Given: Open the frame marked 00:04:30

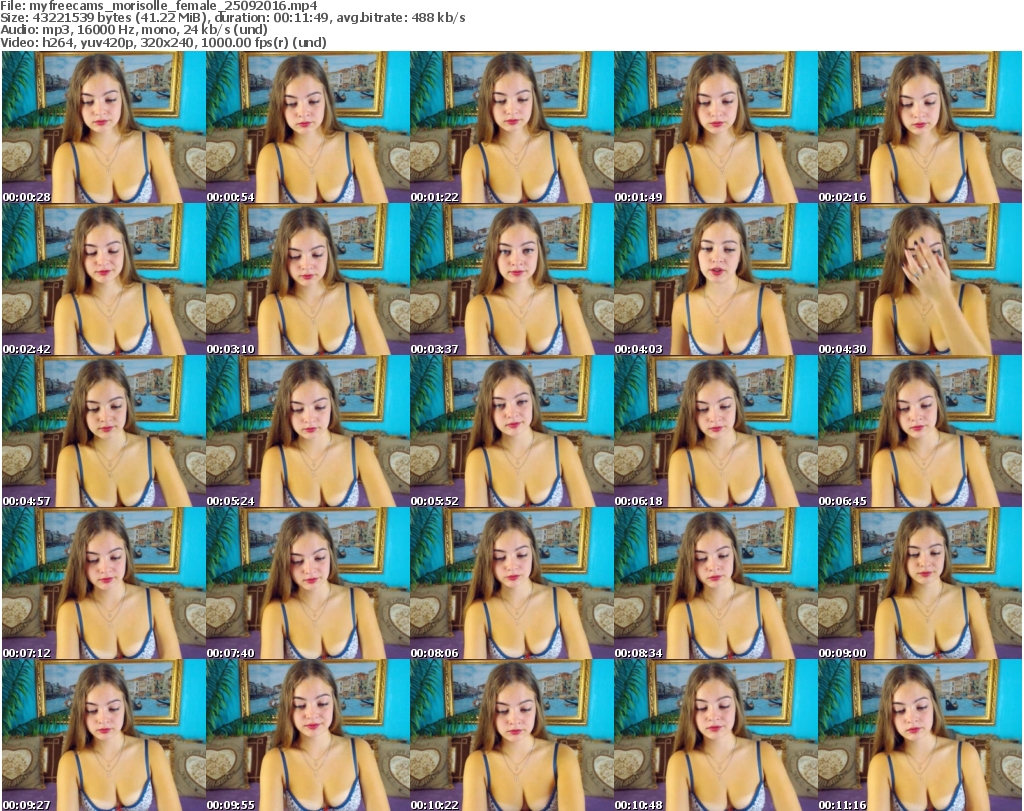Looking at the screenshot, I should 919,279.
